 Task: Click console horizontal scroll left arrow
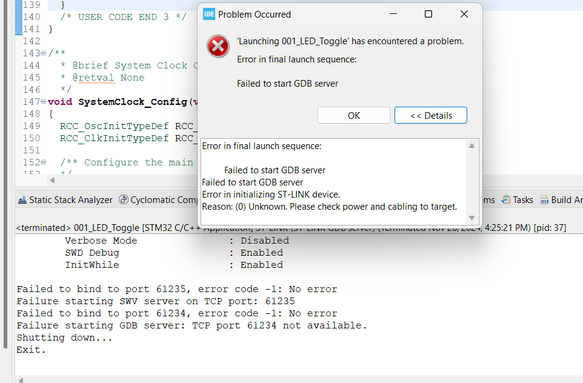[x=21, y=380]
